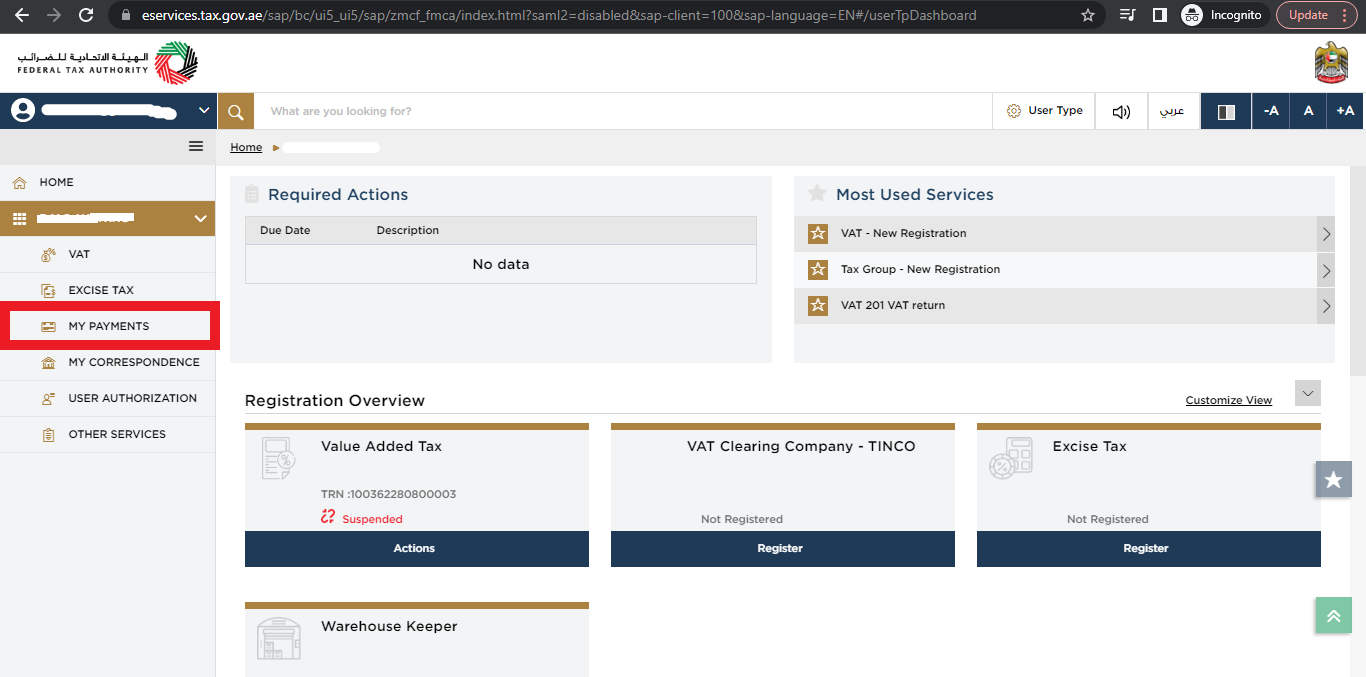The height and width of the screenshot is (677, 1366).
Task: Click the My Correspondence building icon
Action: 48,362
